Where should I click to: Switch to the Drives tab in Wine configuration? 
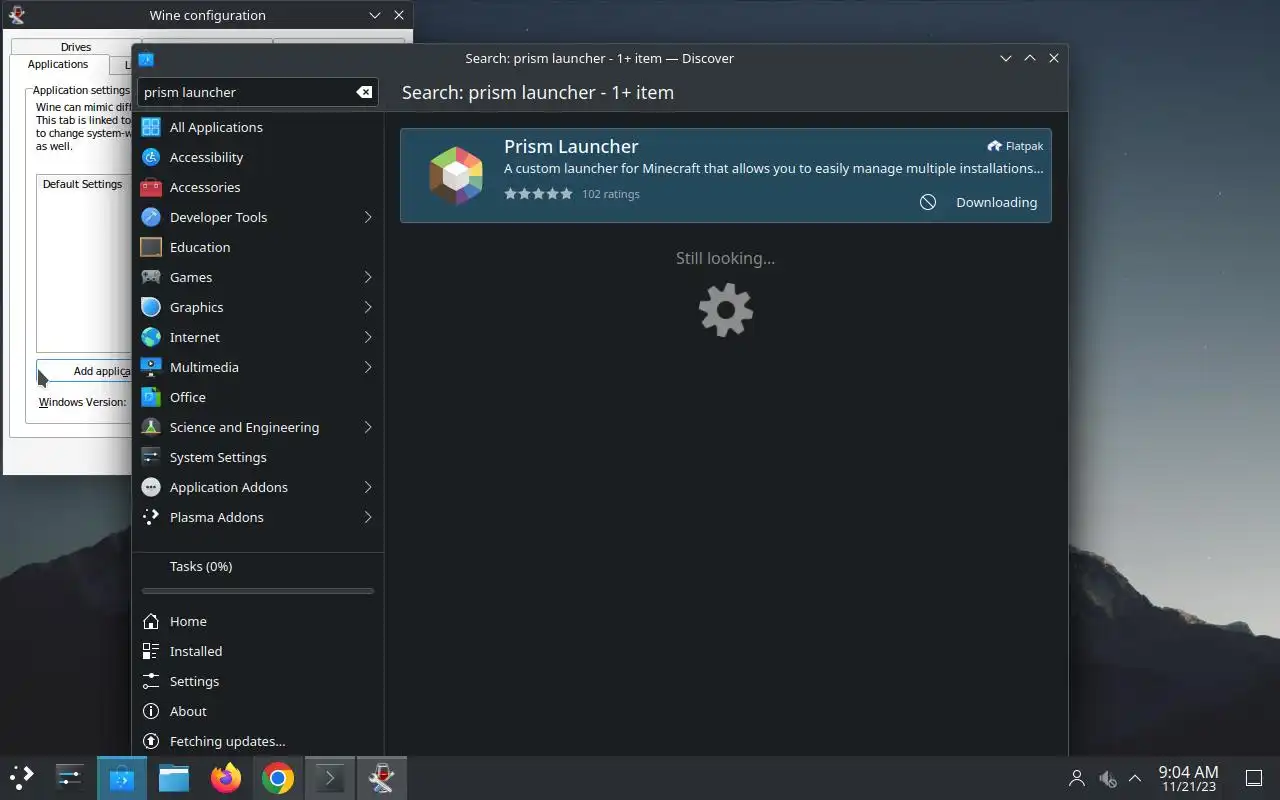pyautogui.click(x=76, y=47)
